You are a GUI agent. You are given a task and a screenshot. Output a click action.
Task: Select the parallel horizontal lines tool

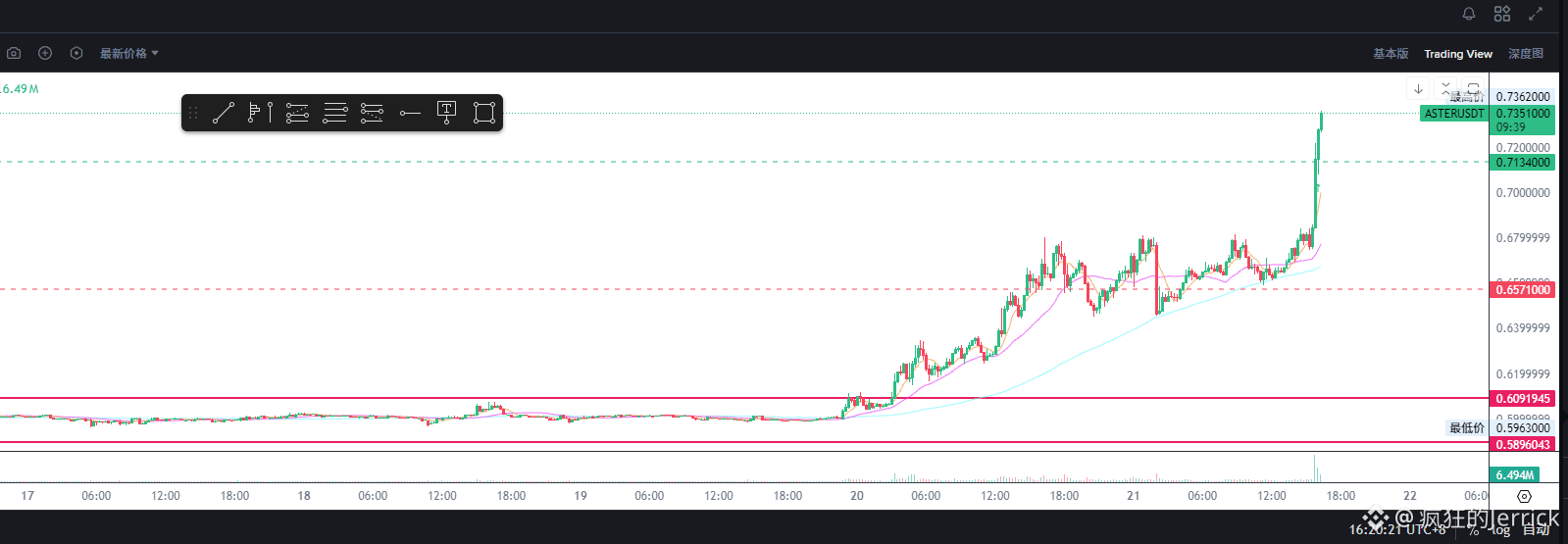[x=334, y=113]
